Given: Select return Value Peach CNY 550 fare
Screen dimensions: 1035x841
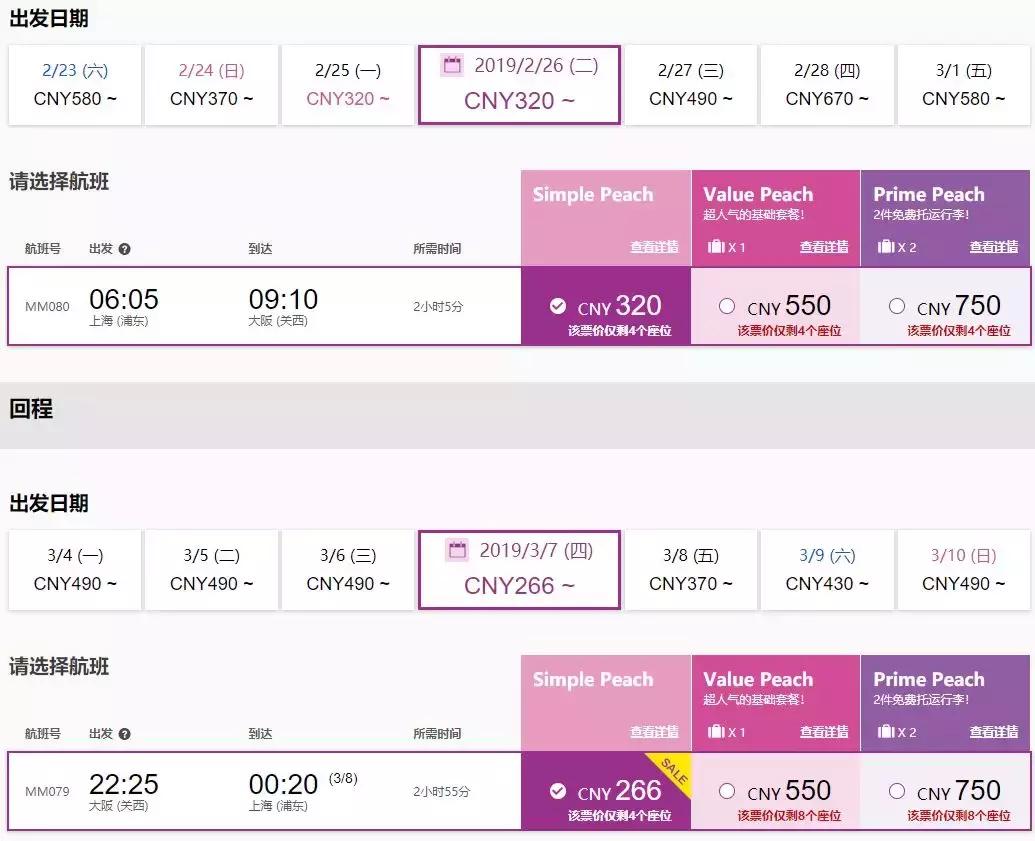Looking at the screenshot, I should 727,791.
